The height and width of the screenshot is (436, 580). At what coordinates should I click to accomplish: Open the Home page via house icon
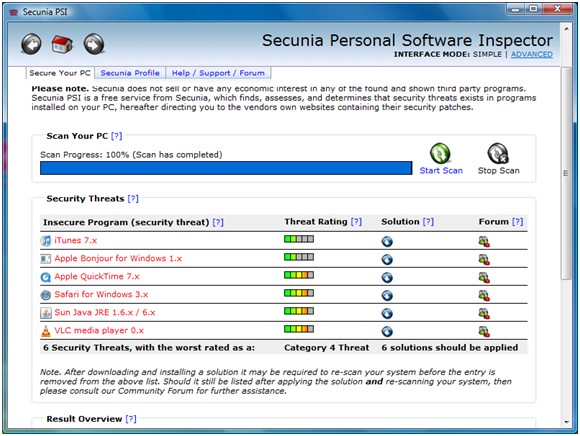pos(62,44)
